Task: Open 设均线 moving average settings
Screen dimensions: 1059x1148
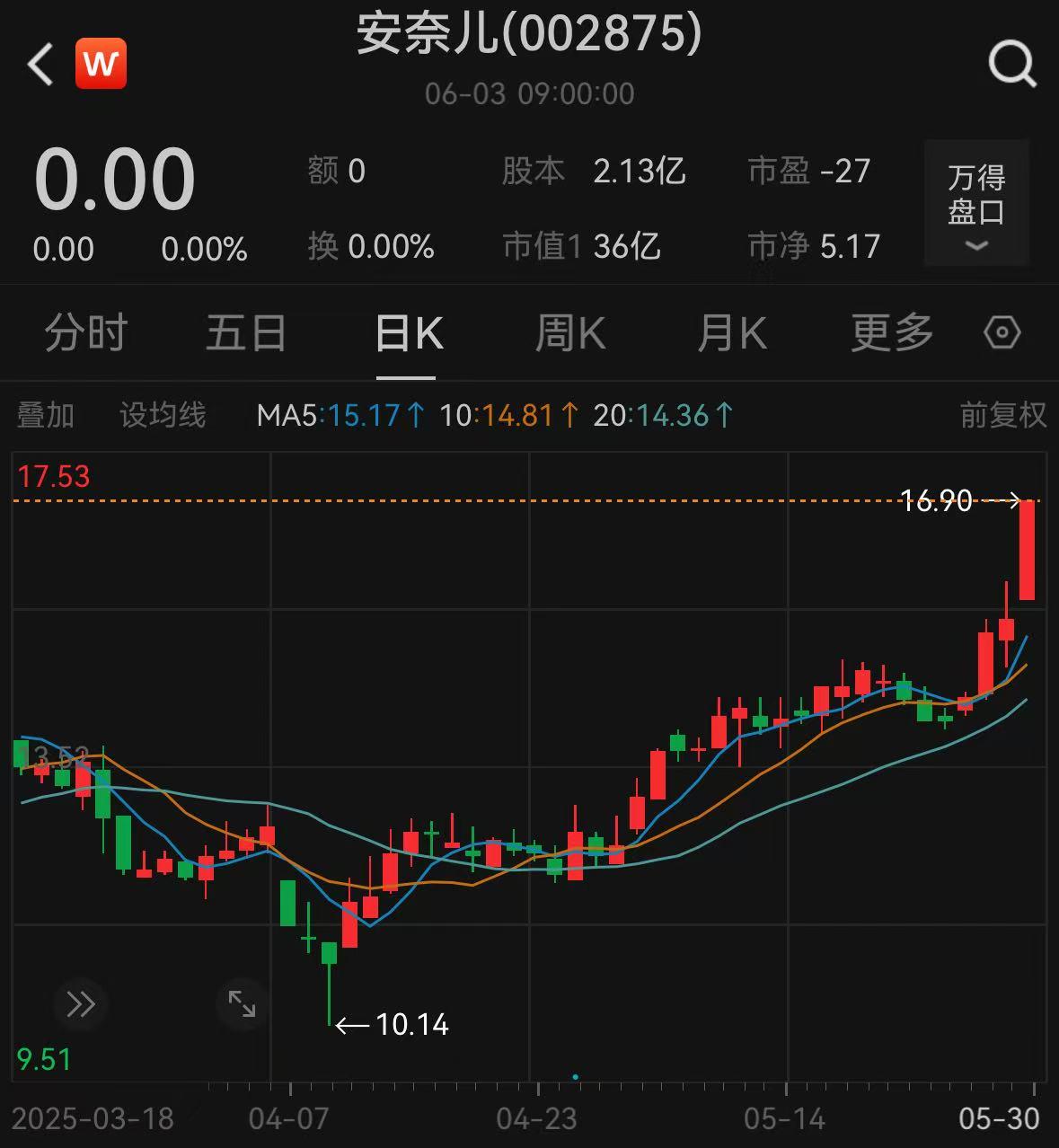Action: [163, 415]
